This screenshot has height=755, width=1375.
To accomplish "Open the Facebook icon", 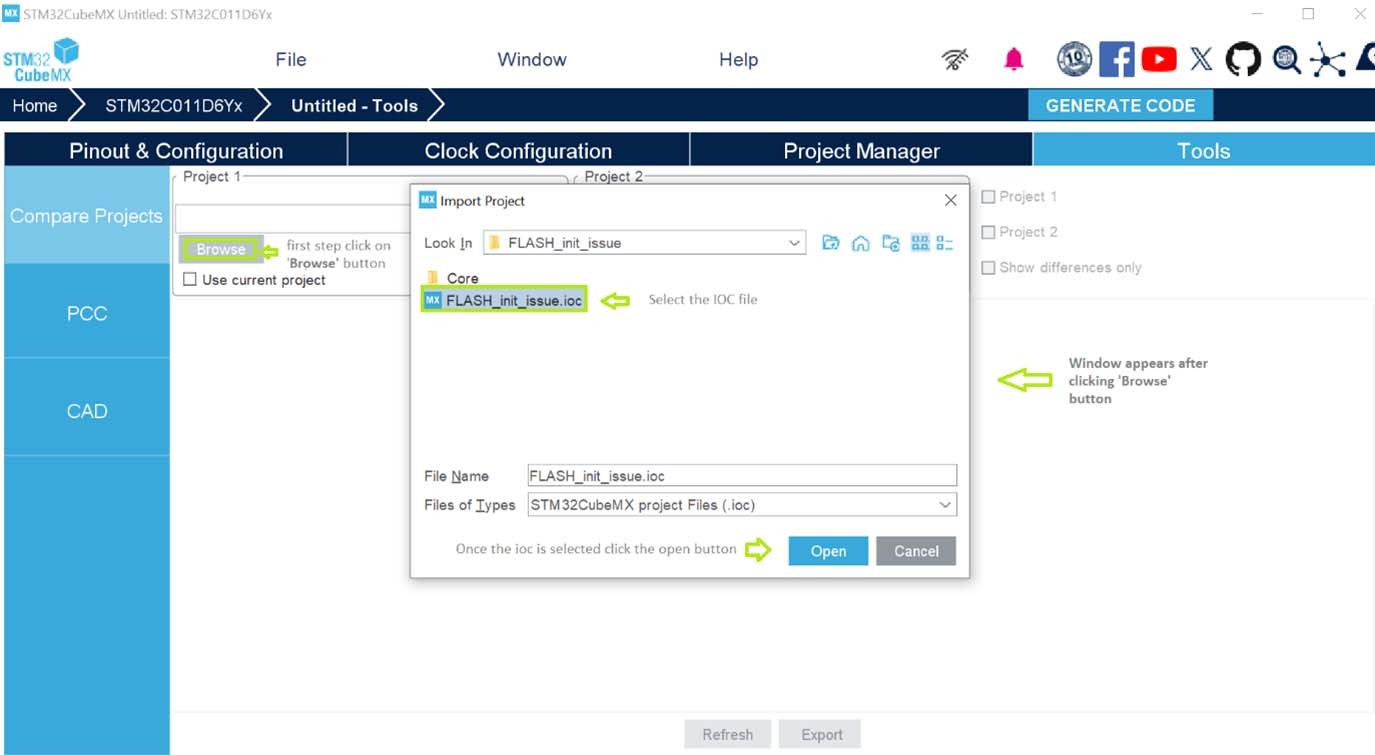I will pos(1116,60).
